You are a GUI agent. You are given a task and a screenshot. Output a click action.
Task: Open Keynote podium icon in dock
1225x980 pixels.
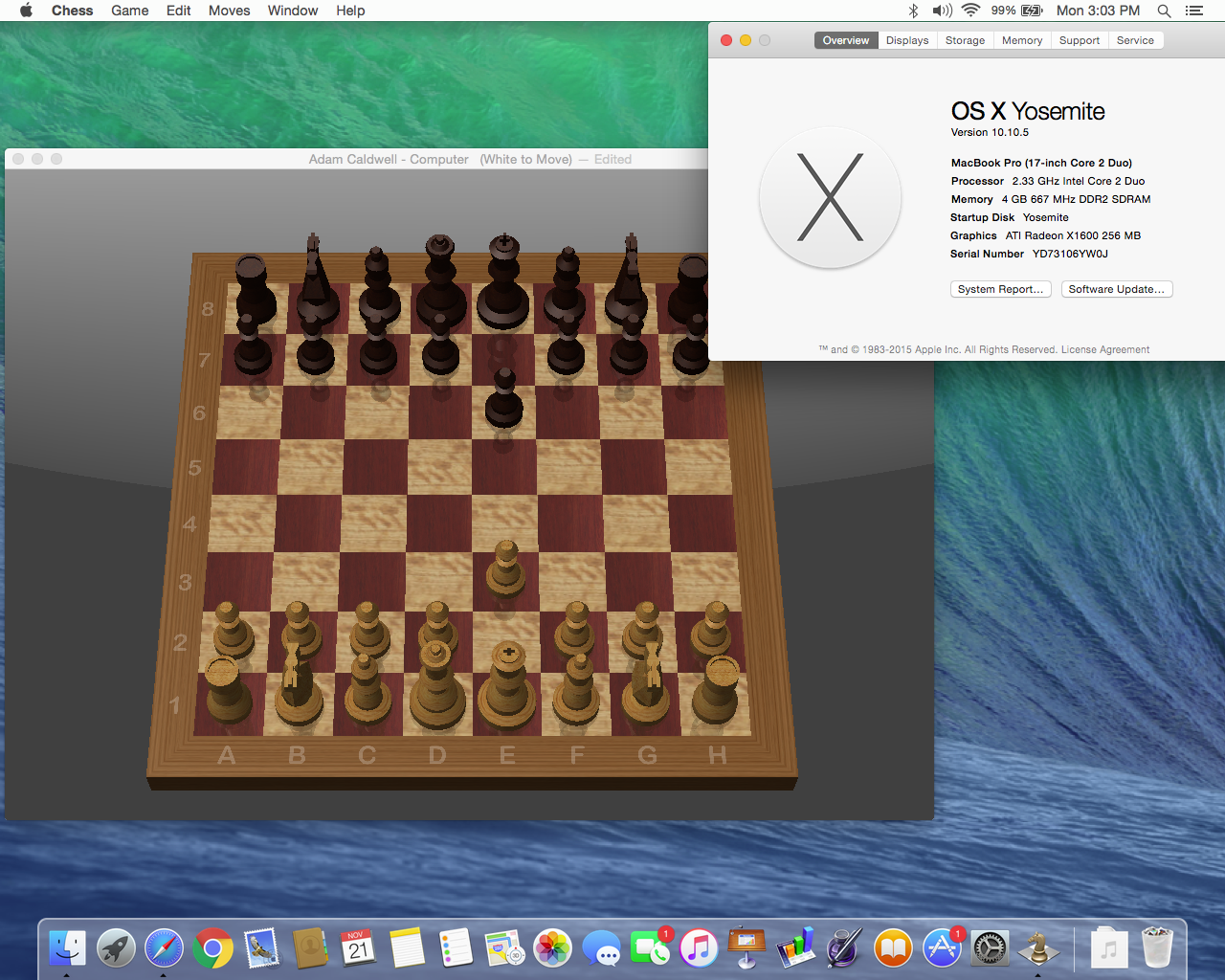[x=747, y=948]
